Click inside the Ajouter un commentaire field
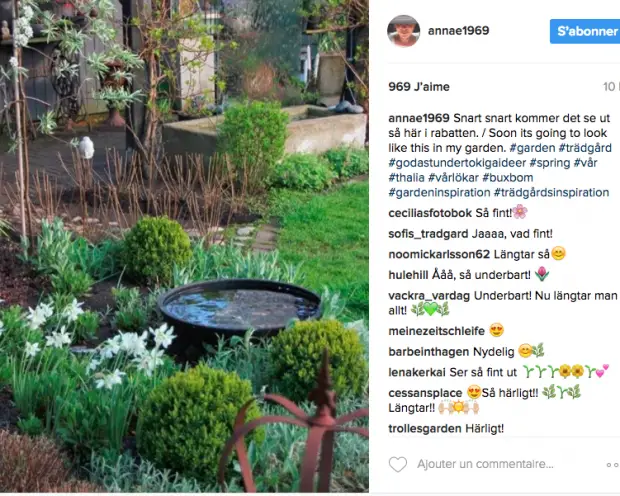This screenshot has height=496, width=620. click(485, 464)
